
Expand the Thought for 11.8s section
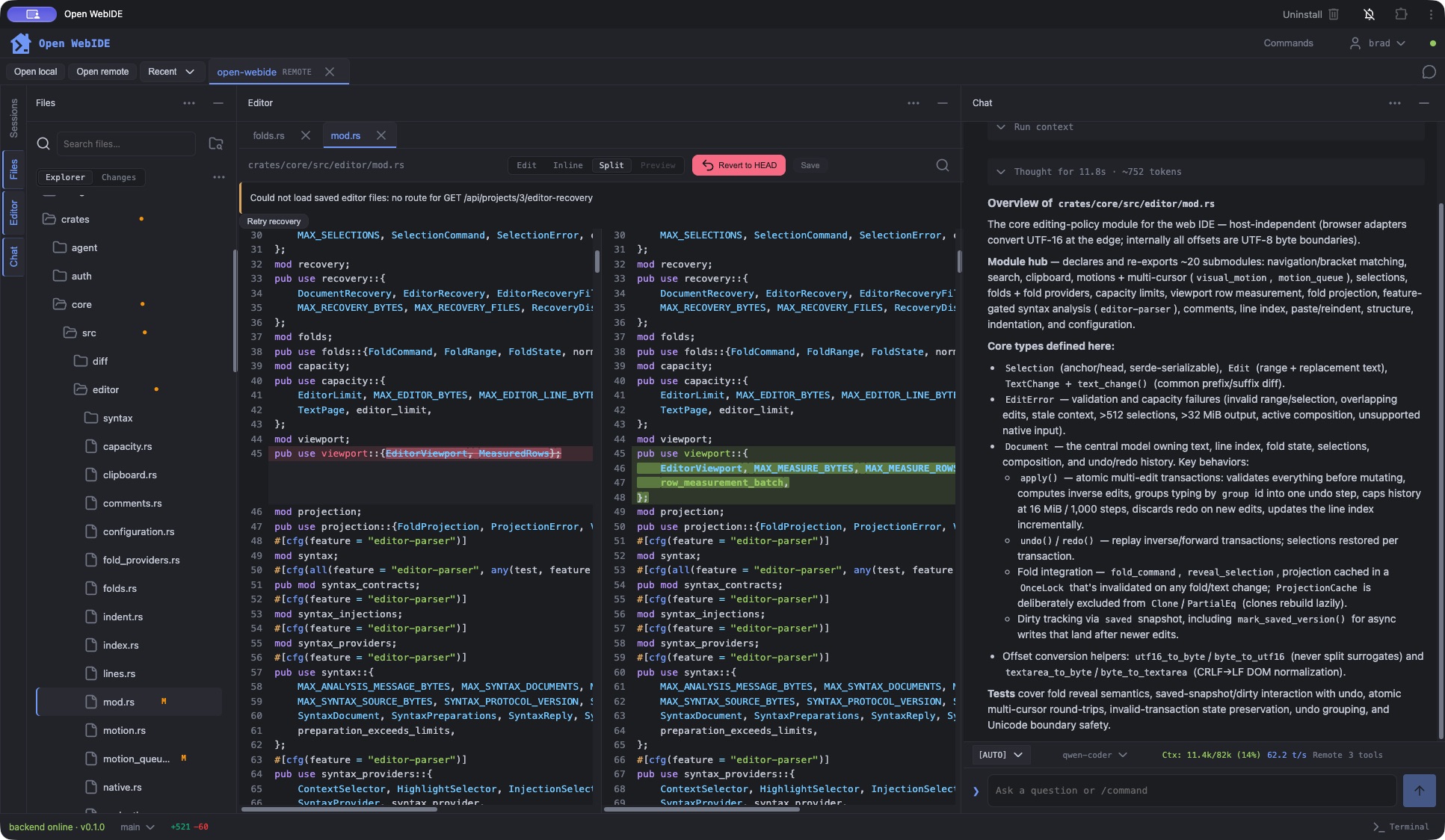coord(1205,172)
